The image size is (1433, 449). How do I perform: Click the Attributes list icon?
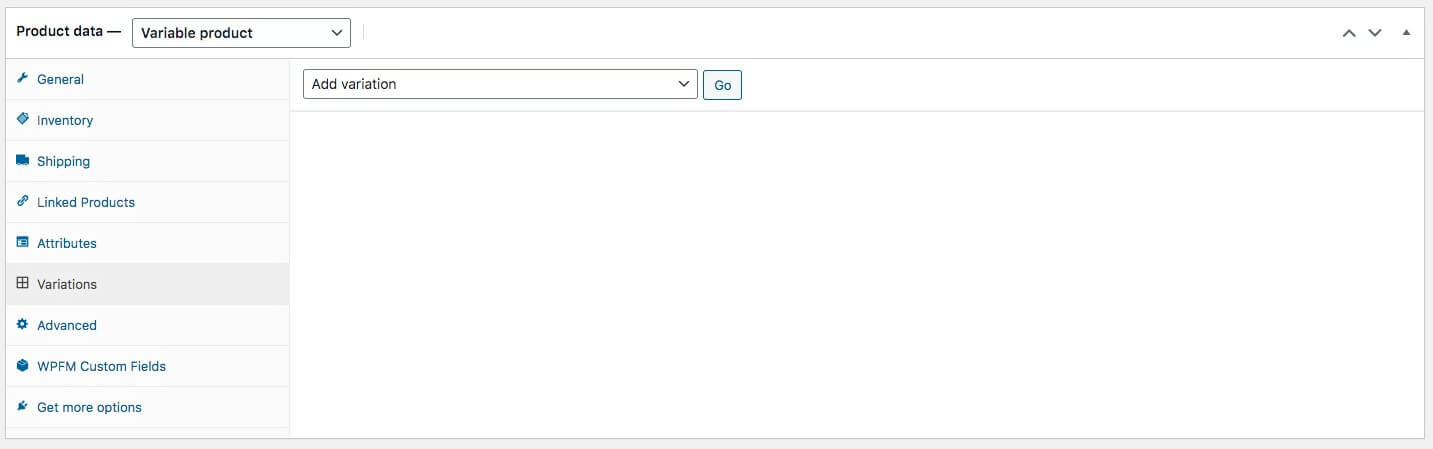click(x=23, y=243)
